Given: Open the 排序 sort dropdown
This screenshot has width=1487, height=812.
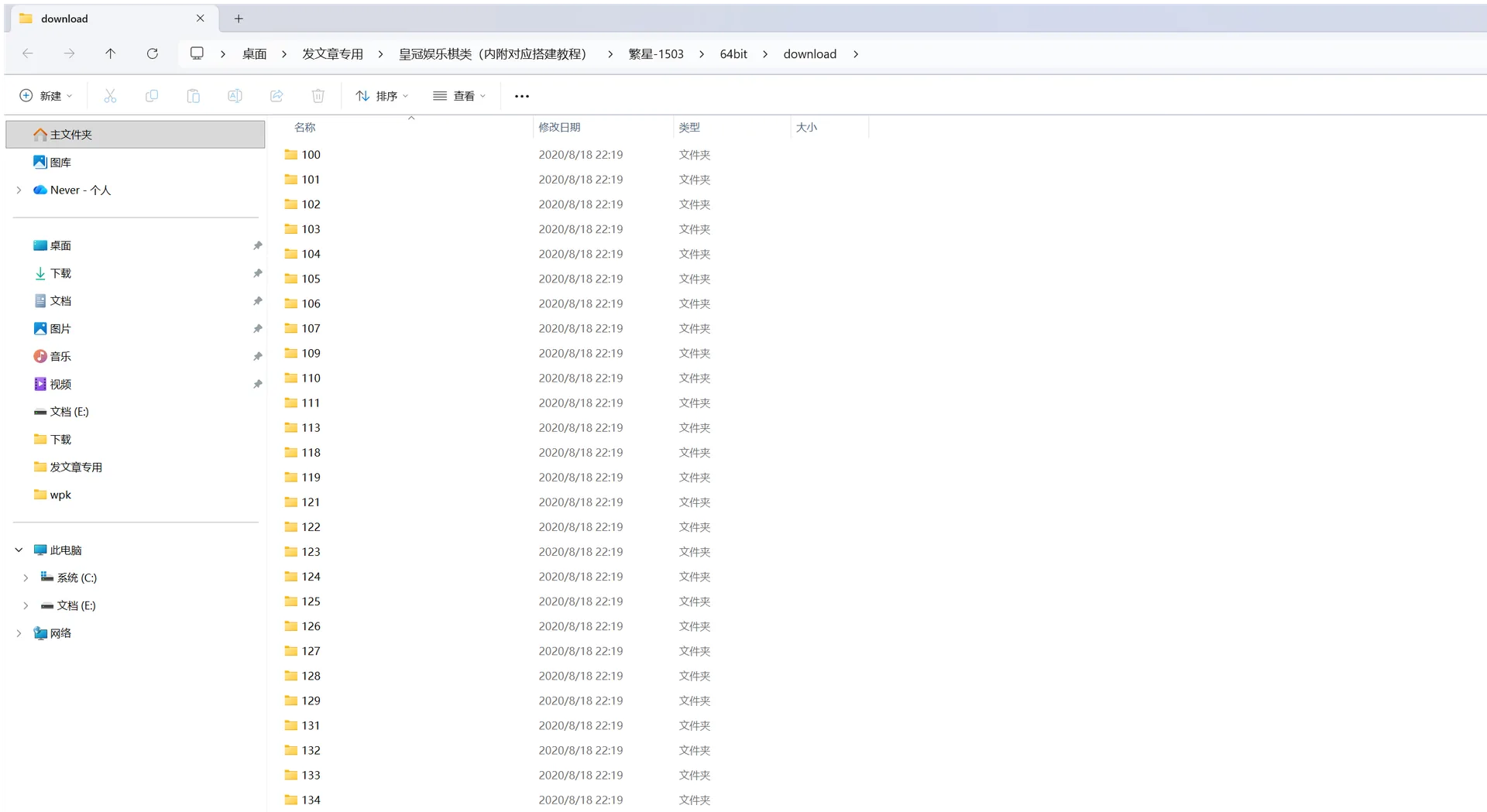Looking at the screenshot, I should pyautogui.click(x=382, y=96).
